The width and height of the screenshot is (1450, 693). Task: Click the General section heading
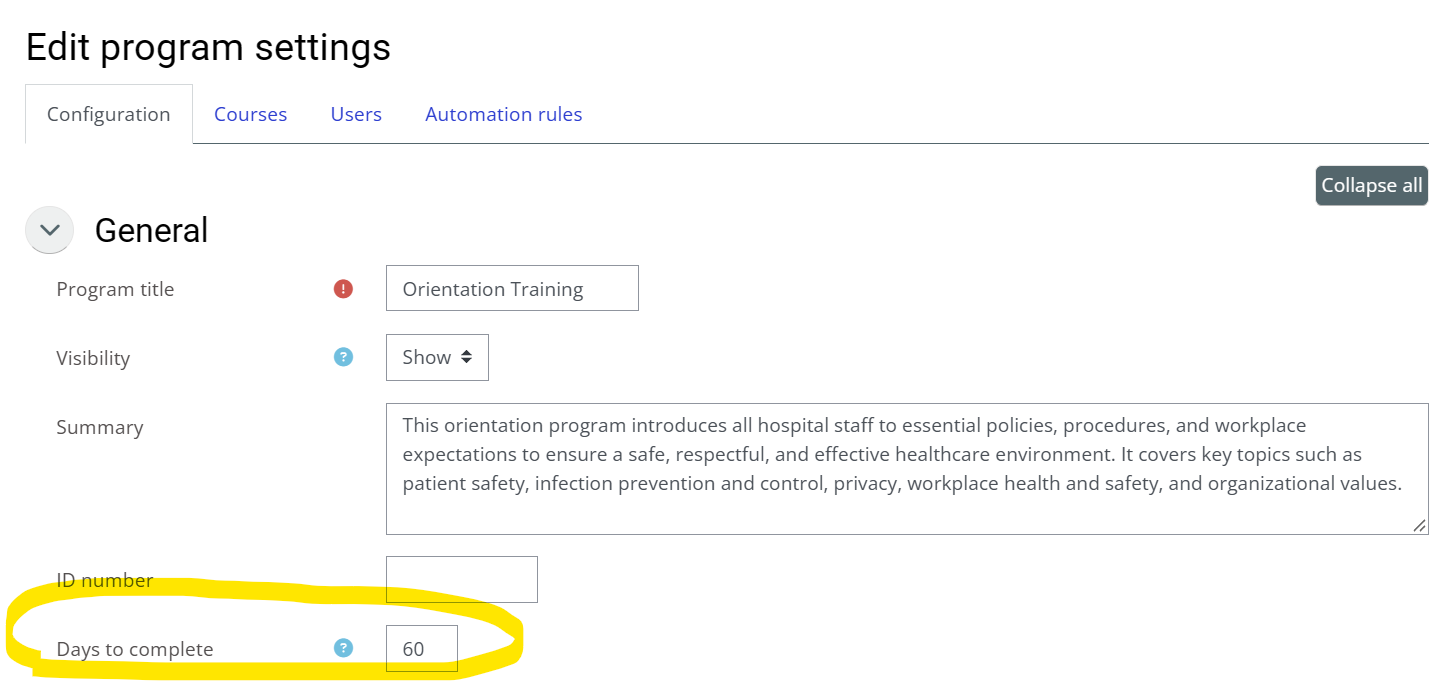tap(151, 230)
